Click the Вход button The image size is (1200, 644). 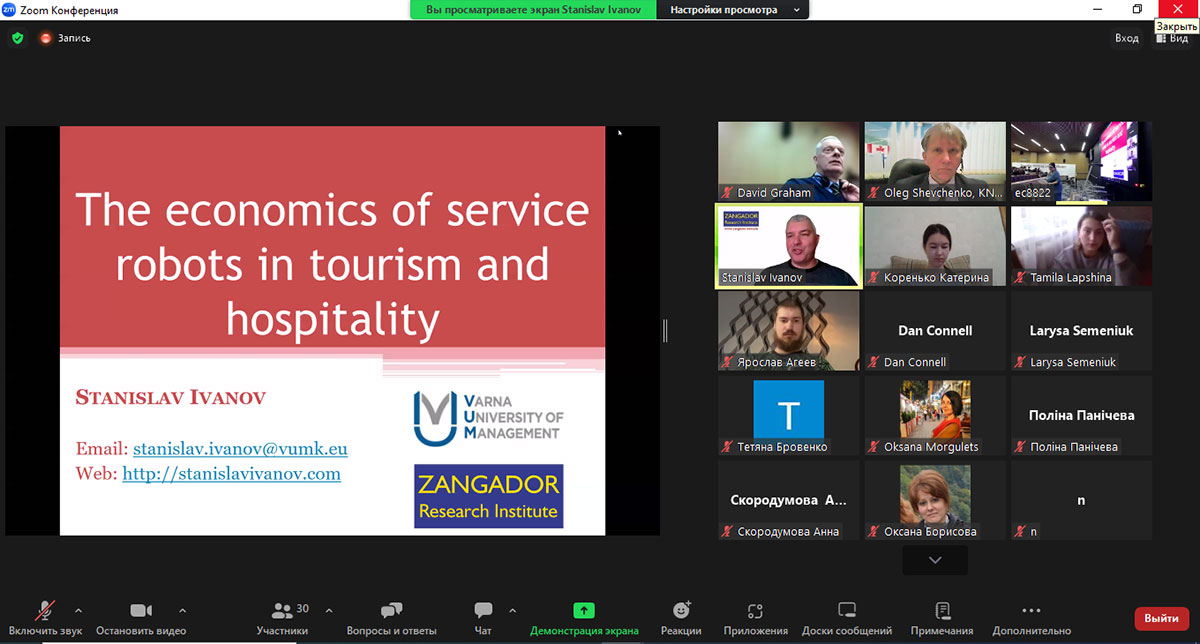point(1127,38)
